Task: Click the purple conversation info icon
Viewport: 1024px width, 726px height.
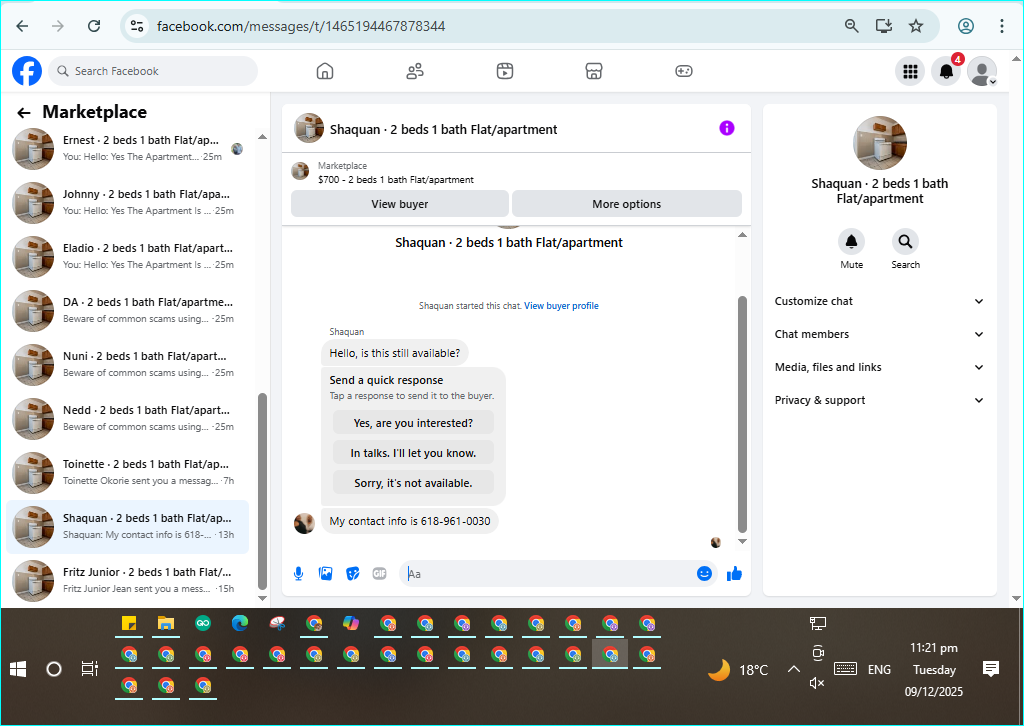Action: click(727, 128)
